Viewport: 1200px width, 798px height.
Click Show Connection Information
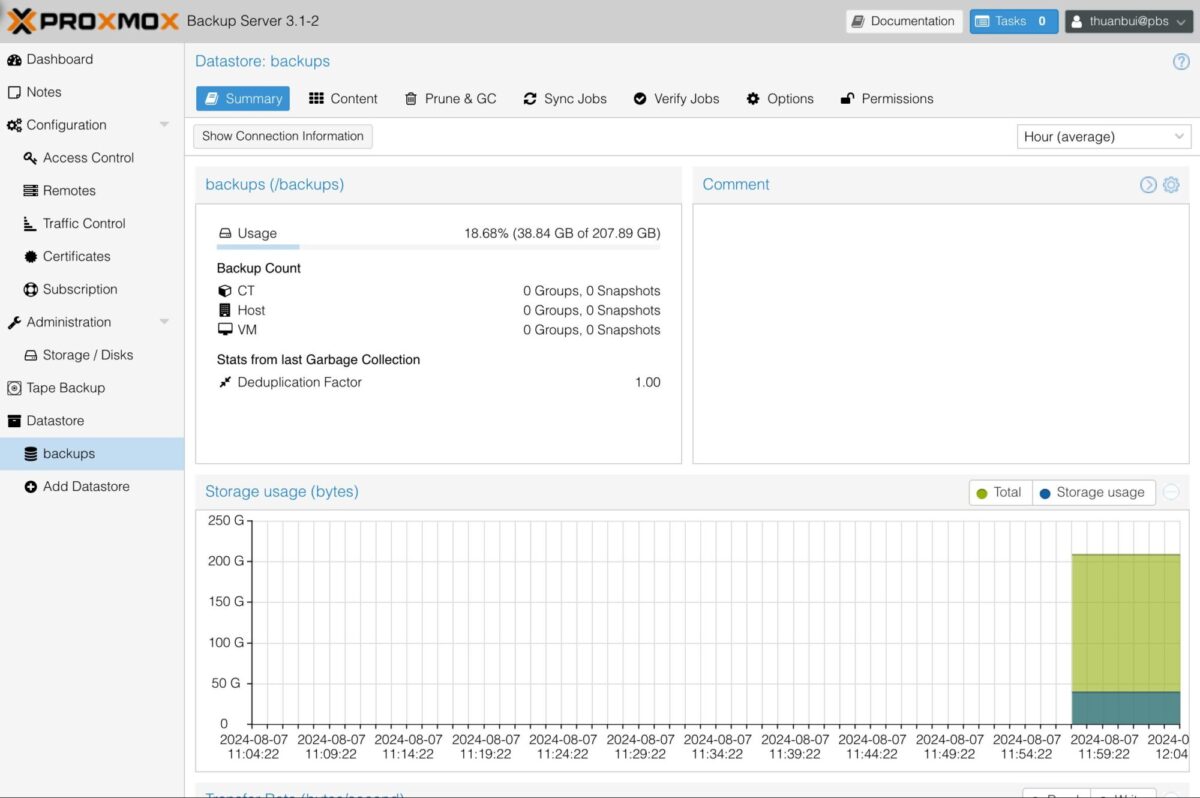pos(282,136)
